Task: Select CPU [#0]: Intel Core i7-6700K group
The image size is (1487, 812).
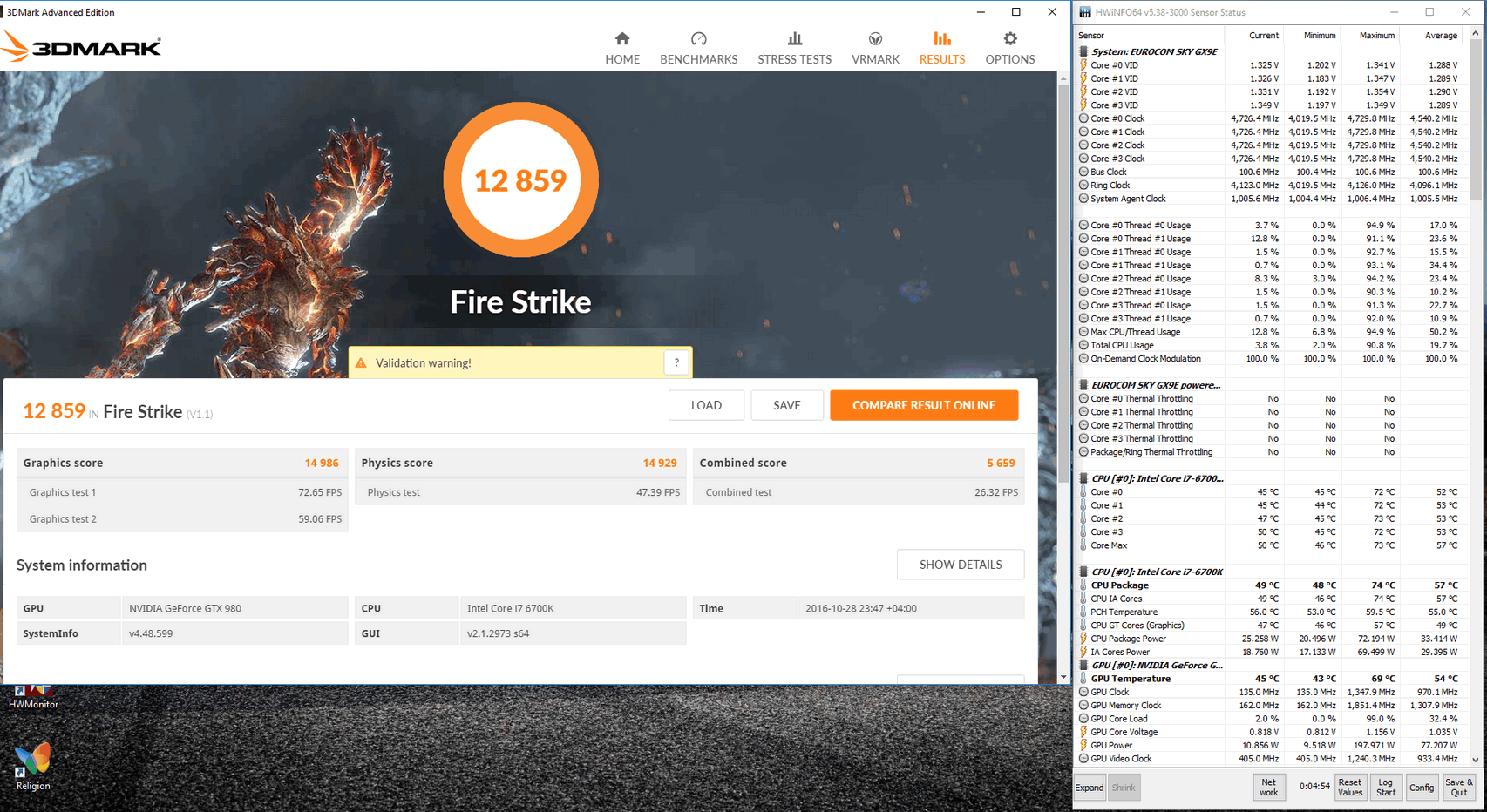Action: point(1271,572)
